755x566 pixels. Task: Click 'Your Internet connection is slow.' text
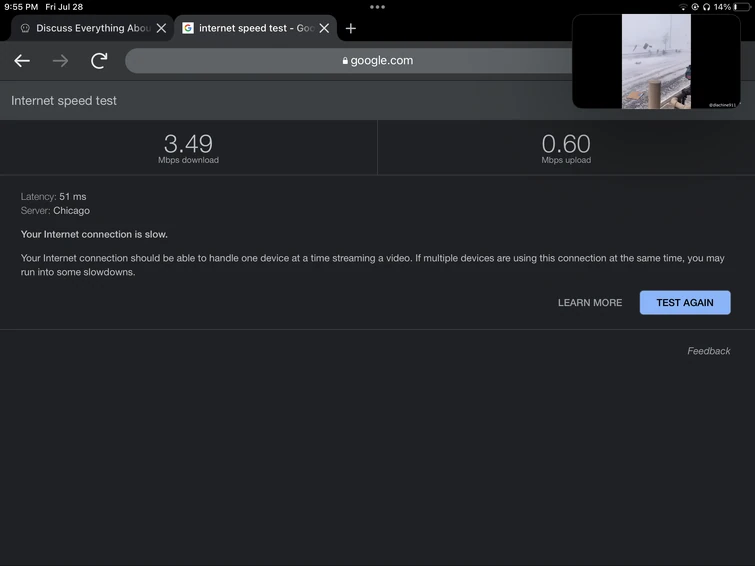coord(94,234)
